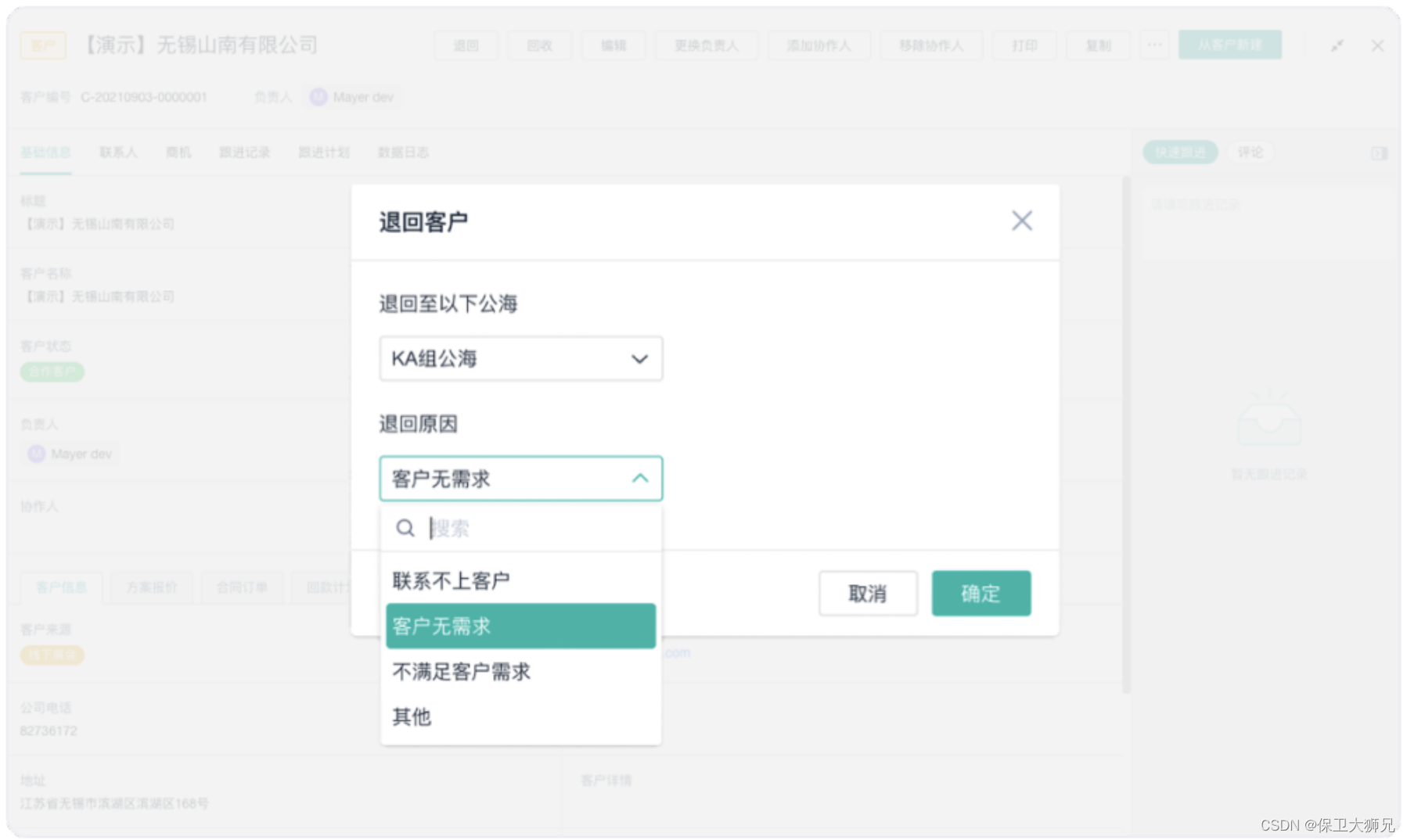
Task: Click 复制 button in background toolbar
Action: click(1099, 45)
